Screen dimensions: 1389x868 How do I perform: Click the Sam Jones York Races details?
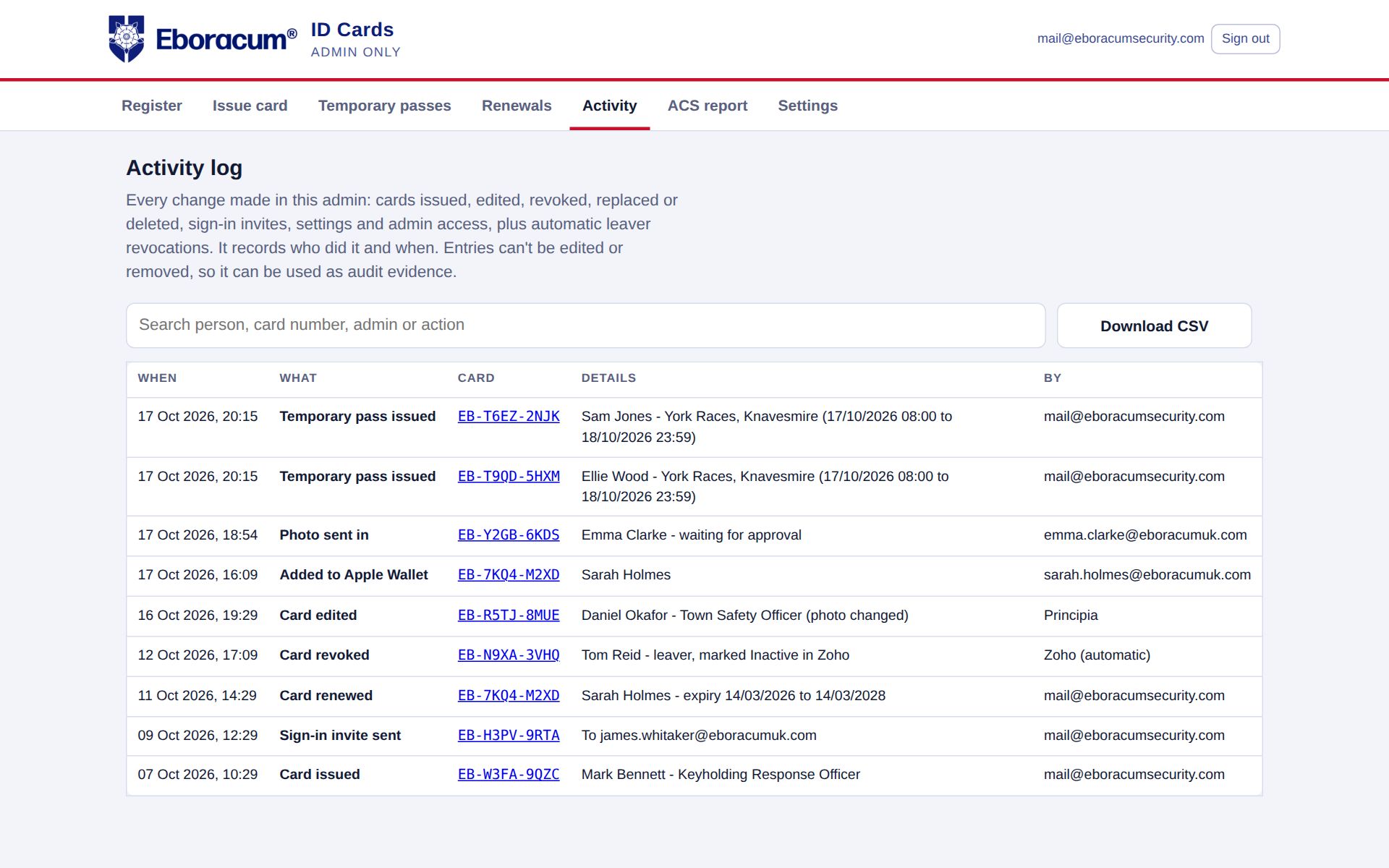coord(767,427)
